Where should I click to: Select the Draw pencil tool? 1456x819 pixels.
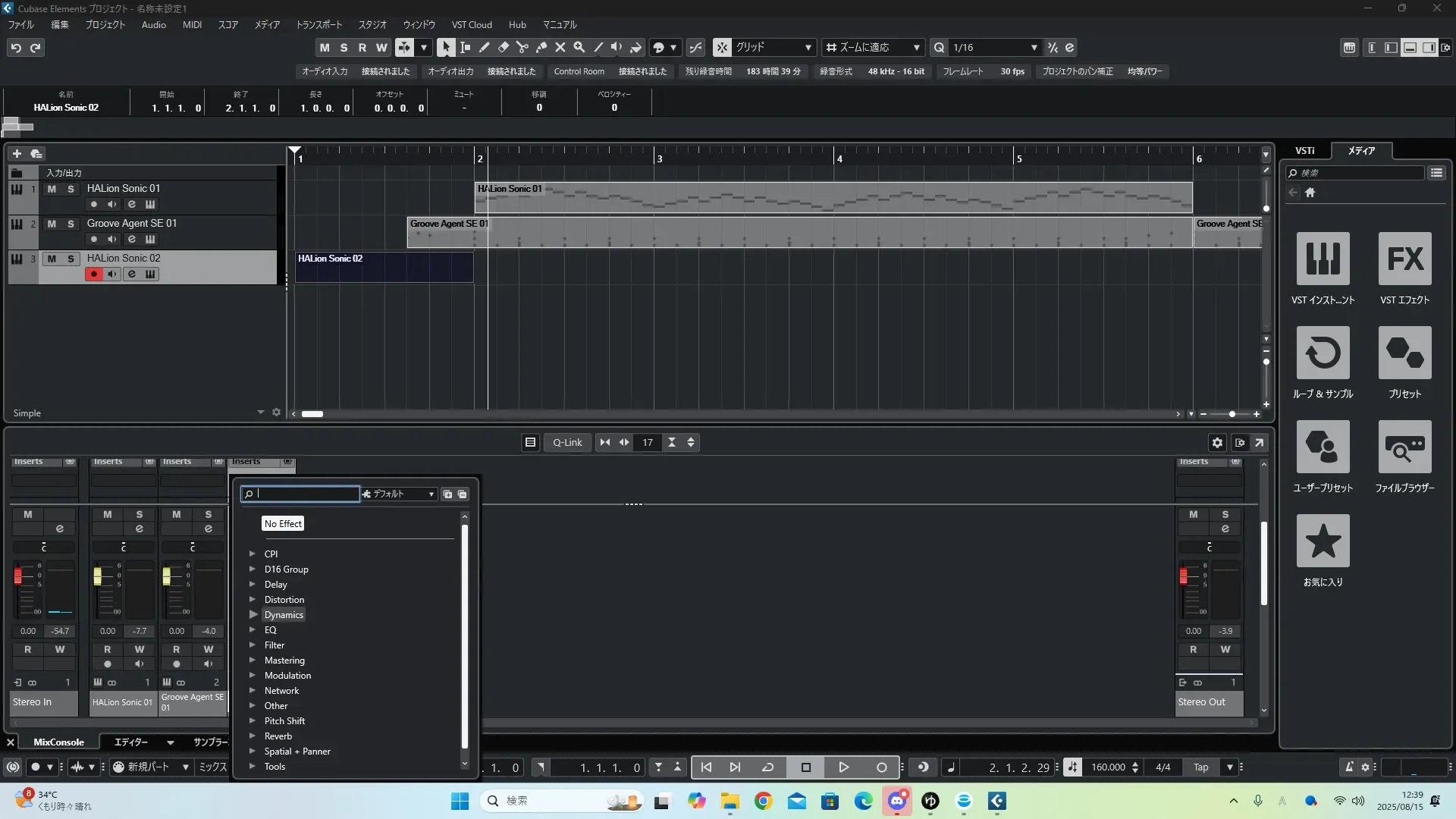(x=484, y=47)
